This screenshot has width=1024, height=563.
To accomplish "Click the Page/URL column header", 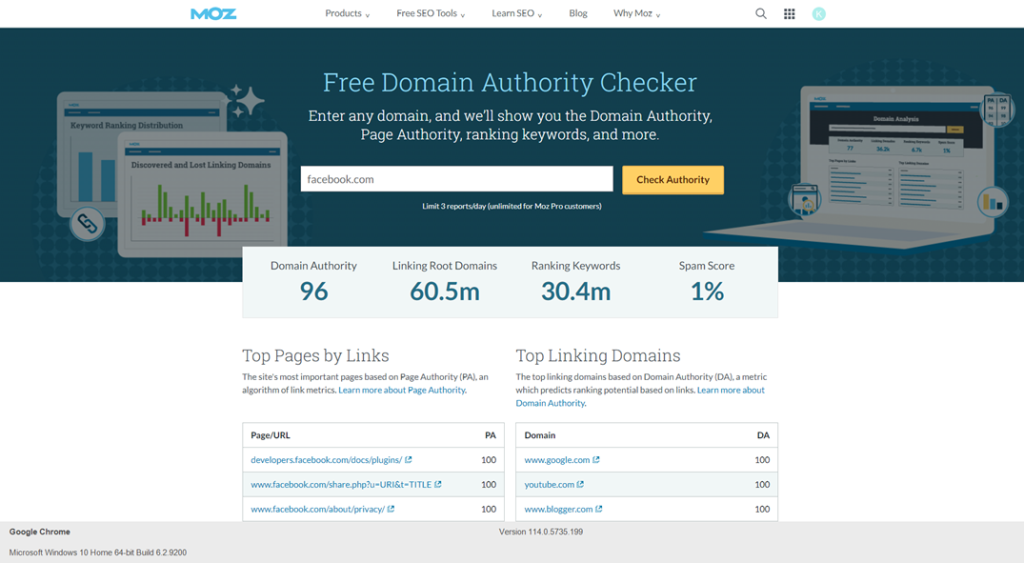I will point(270,435).
